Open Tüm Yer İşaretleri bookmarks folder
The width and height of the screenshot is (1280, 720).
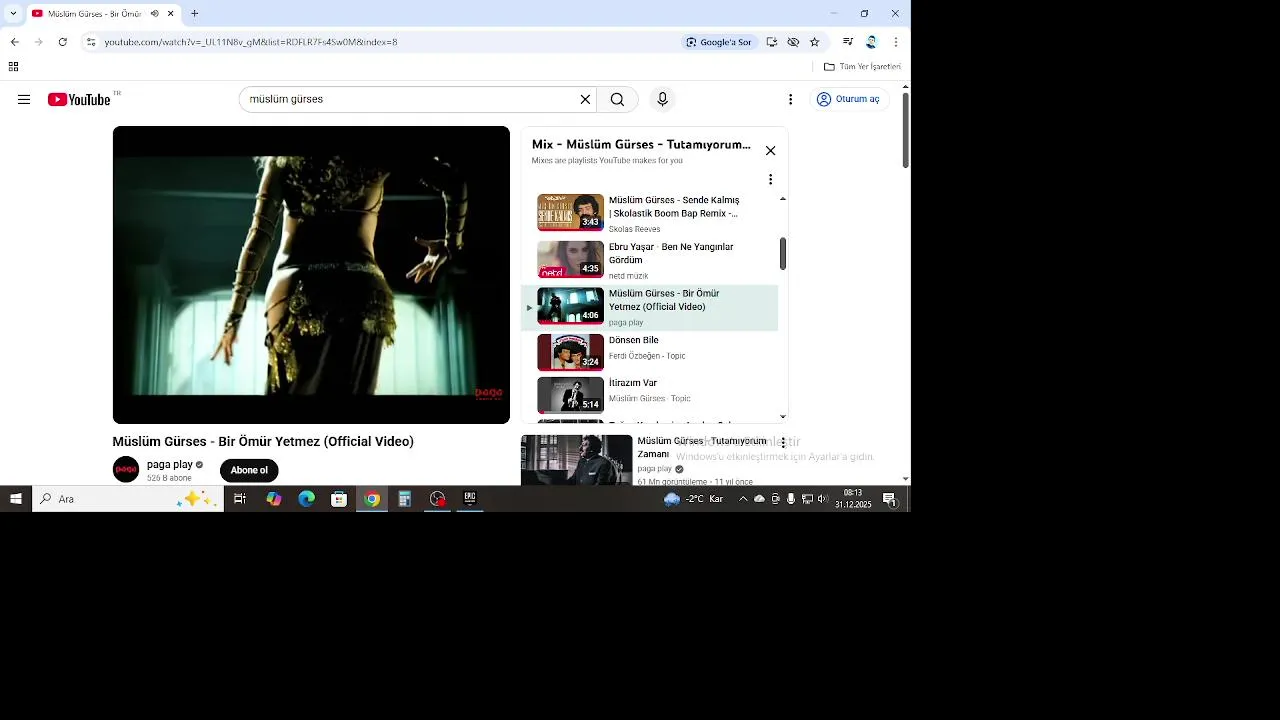coord(862,67)
